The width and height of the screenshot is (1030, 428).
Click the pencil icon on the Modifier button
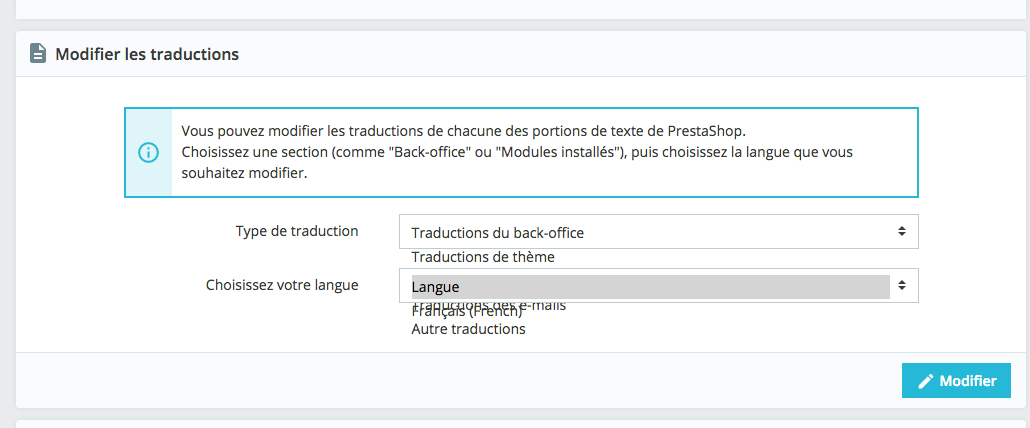tap(926, 381)
